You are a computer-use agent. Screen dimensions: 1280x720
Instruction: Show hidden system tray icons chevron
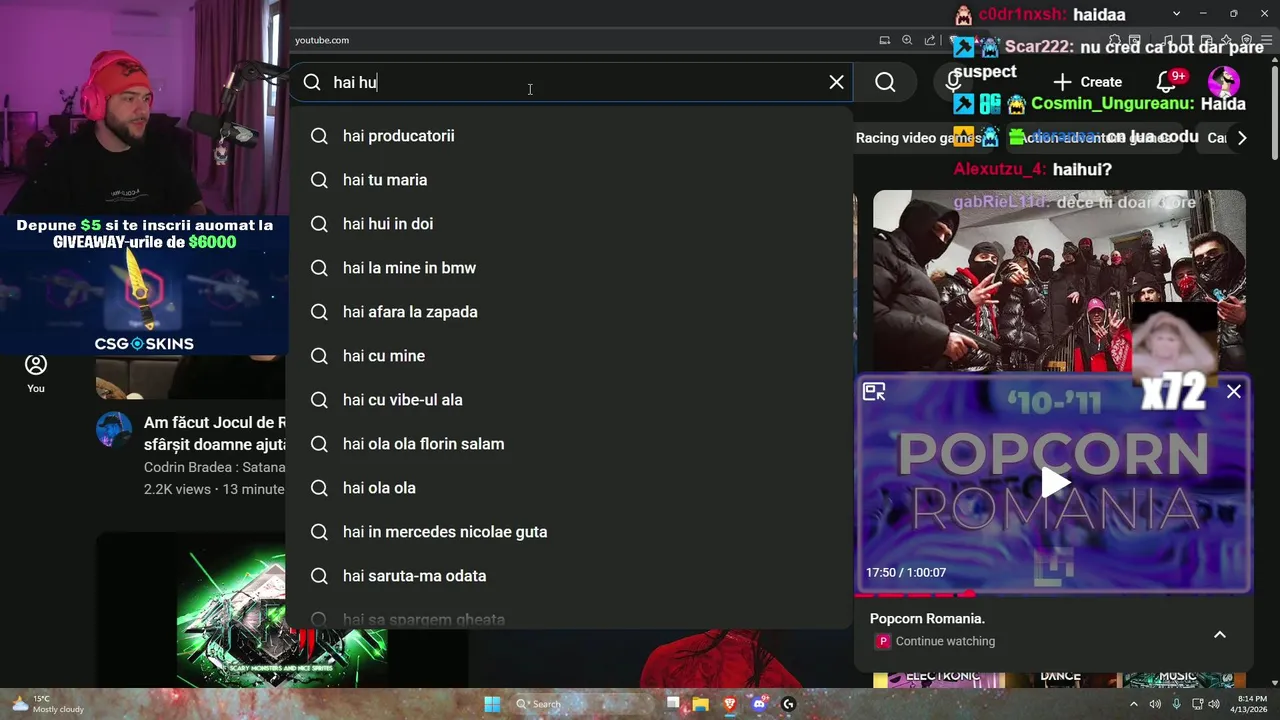(x=1133, y=704)
